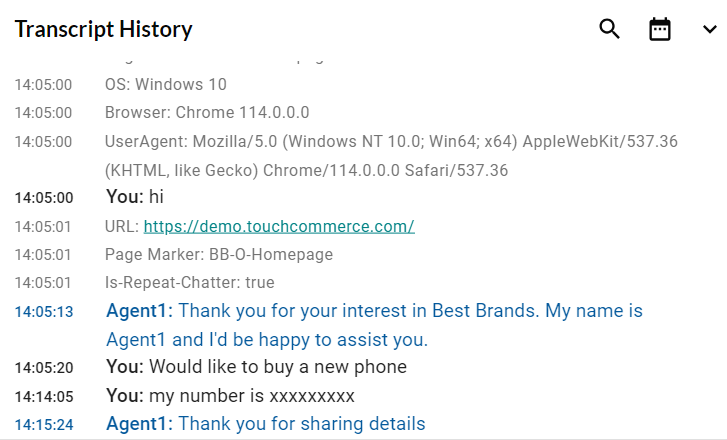Click the Transcript History heading
This screenshot has width=727, height=440.
103,29
